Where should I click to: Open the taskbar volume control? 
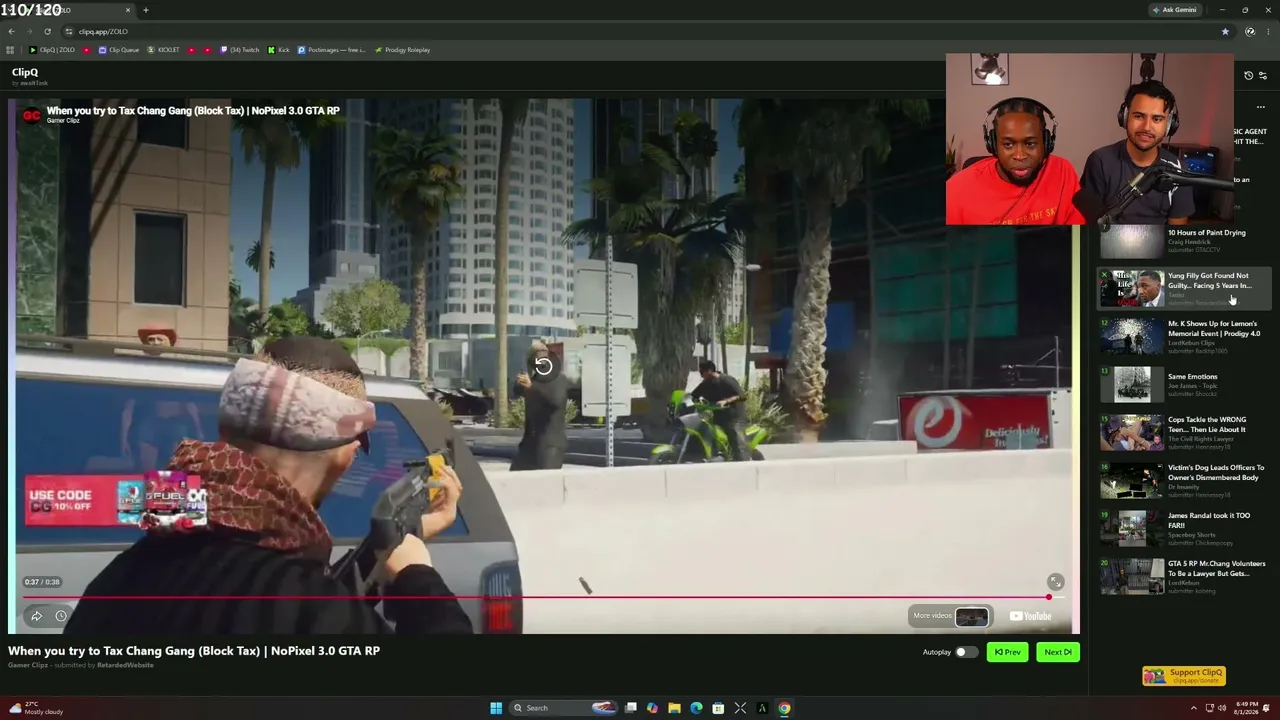click(1223, 708)
